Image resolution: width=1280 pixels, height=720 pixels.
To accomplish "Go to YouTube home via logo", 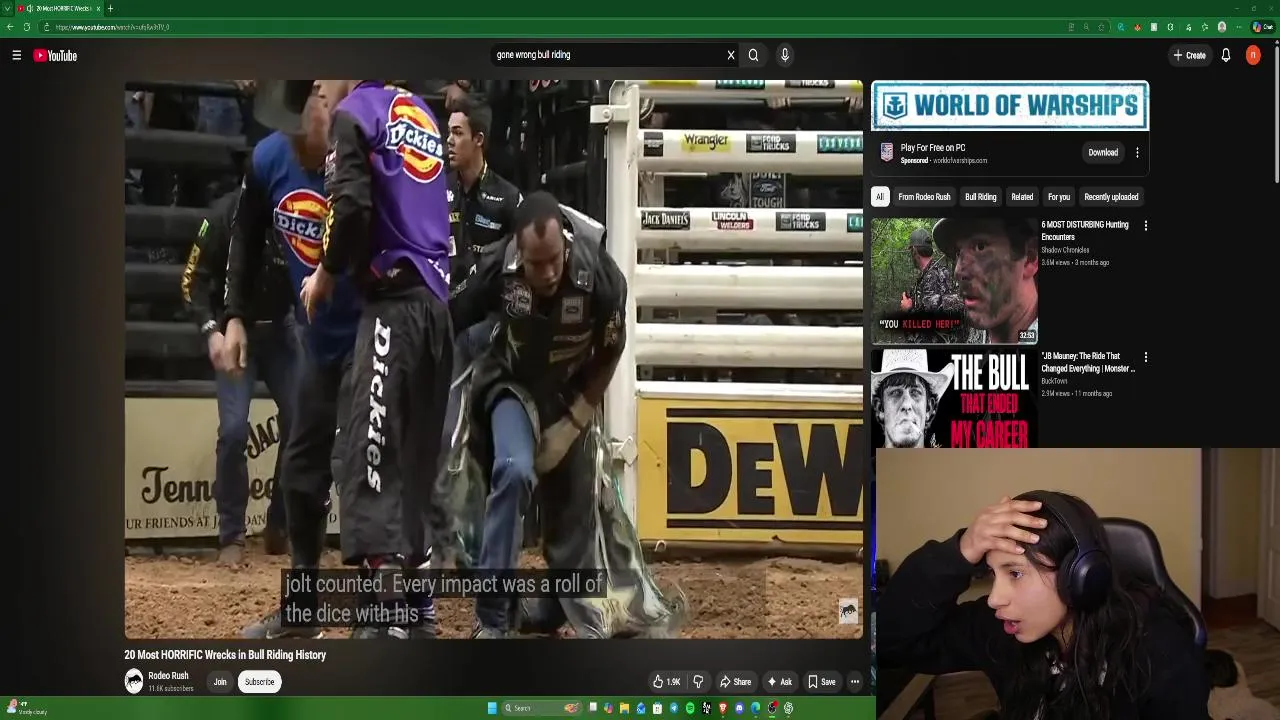I will (x=55, y=55).
